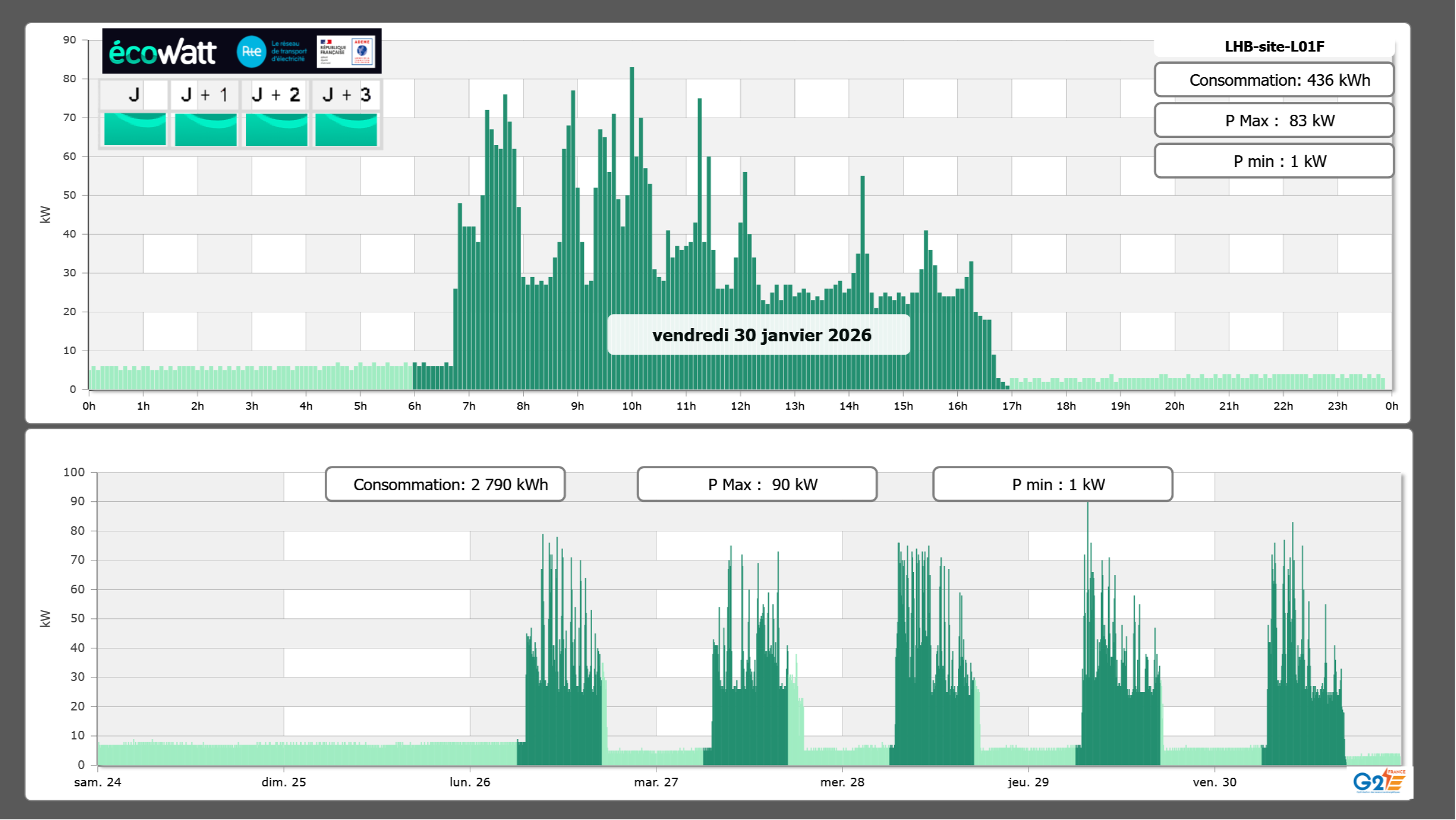Image resolution: width=1456 pixels, height=820 pixels.
Task: Click the green signal icon under J+2
Action: 276,129
